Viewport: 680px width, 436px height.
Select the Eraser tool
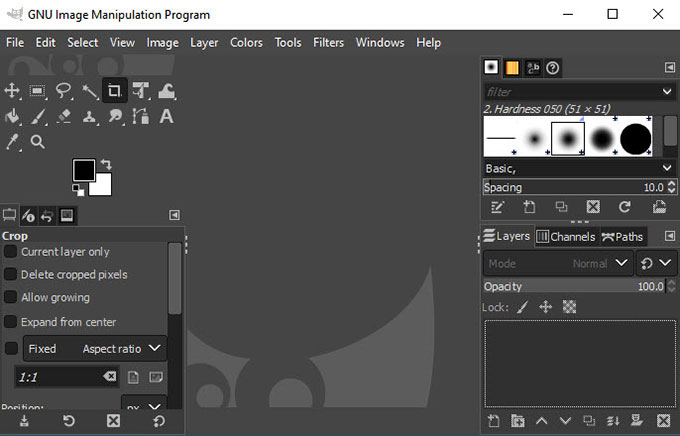tap(64, 116)
